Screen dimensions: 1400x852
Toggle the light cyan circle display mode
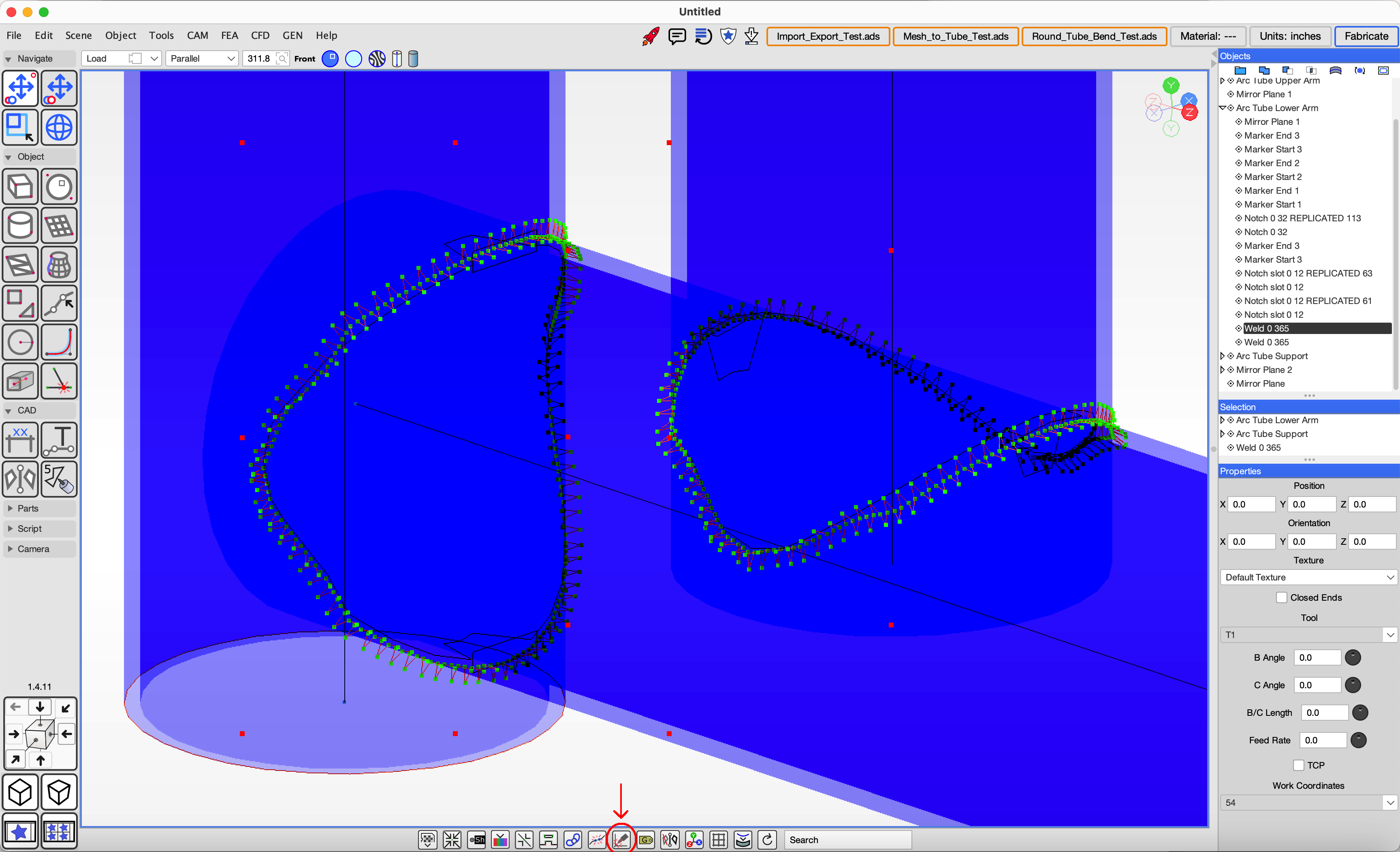click(353, 58)
